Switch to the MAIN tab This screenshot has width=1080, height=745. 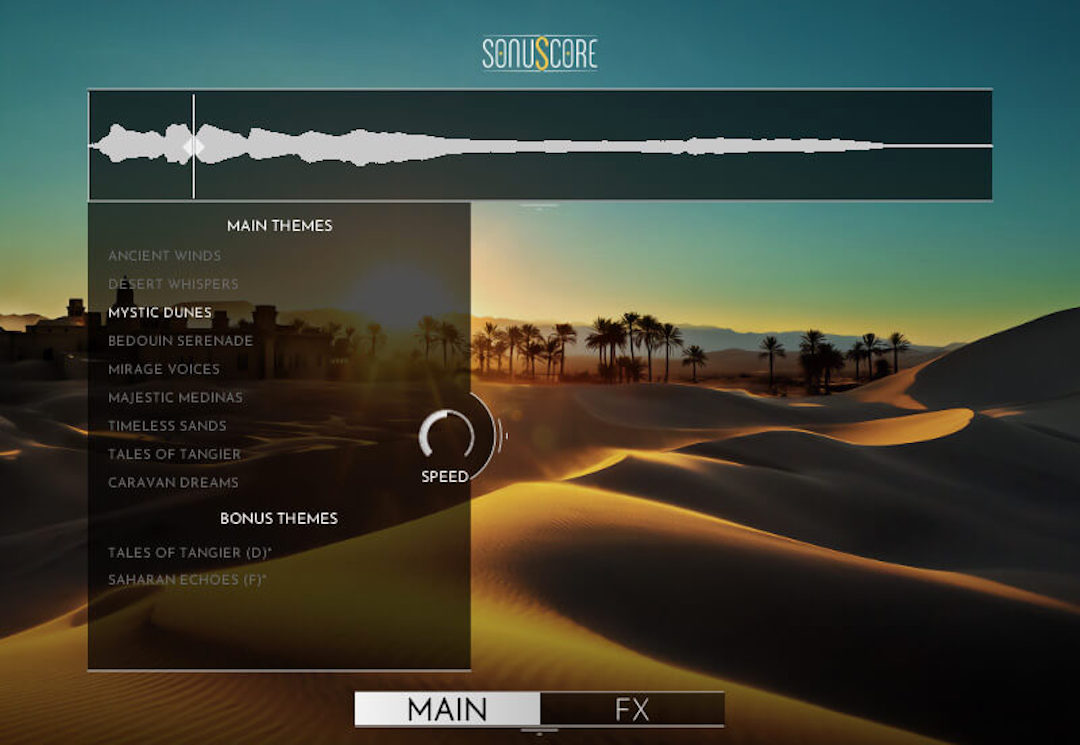click(x=447, y=710)
